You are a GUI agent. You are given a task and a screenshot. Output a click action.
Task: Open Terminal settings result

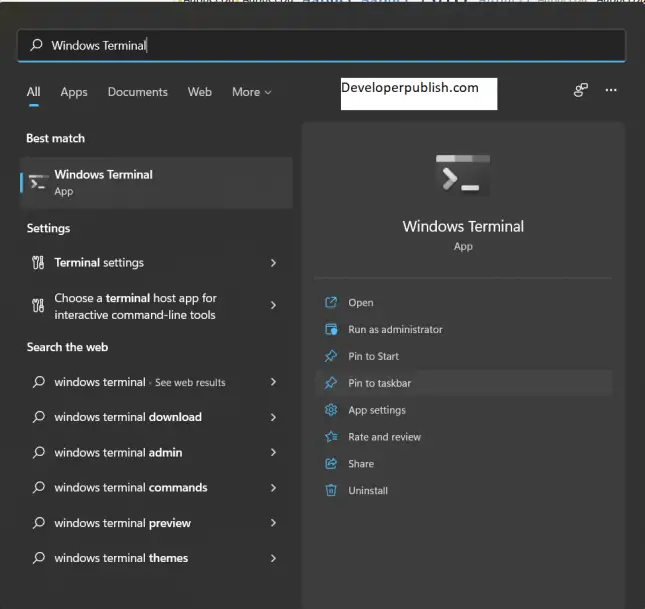[155, 263]
